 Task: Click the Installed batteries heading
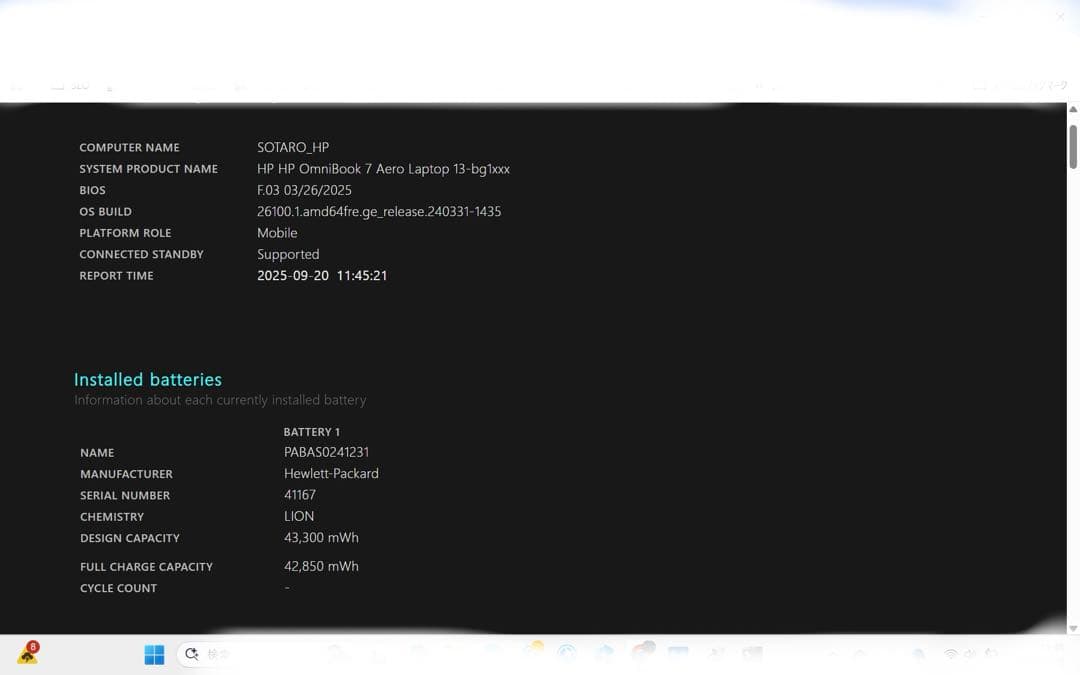pyautogui.click(x=148, y=380)
